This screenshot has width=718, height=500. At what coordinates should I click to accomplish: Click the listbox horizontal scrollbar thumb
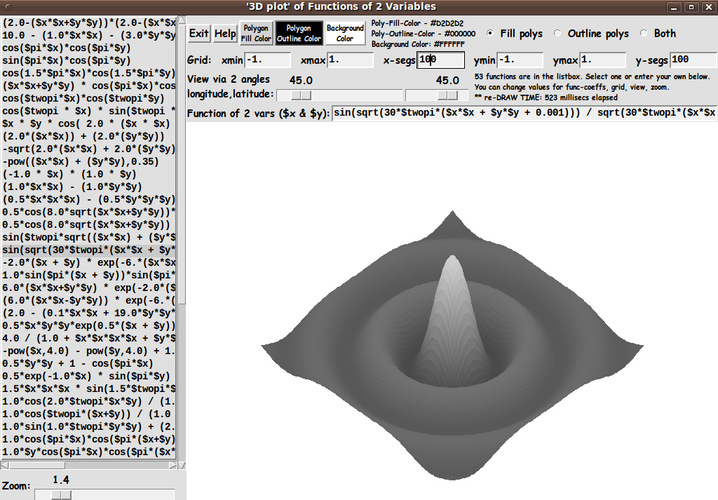[38, 465]
